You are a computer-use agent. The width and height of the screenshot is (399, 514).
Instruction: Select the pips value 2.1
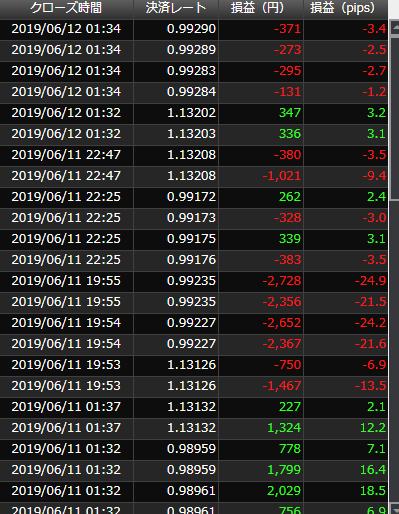click(x=377, y=407)
